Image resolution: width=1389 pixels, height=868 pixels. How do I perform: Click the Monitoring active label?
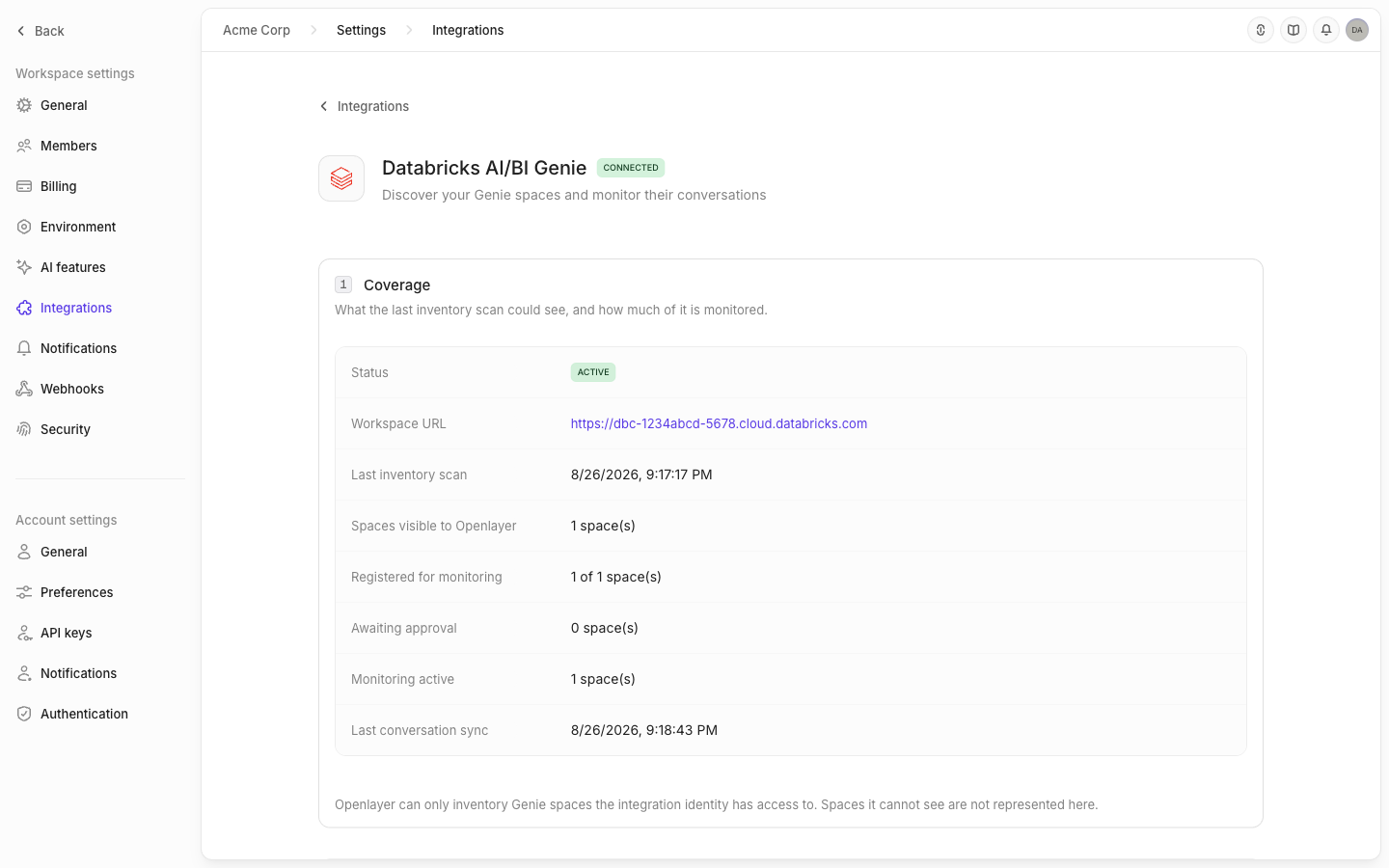(x=402, y=679)
